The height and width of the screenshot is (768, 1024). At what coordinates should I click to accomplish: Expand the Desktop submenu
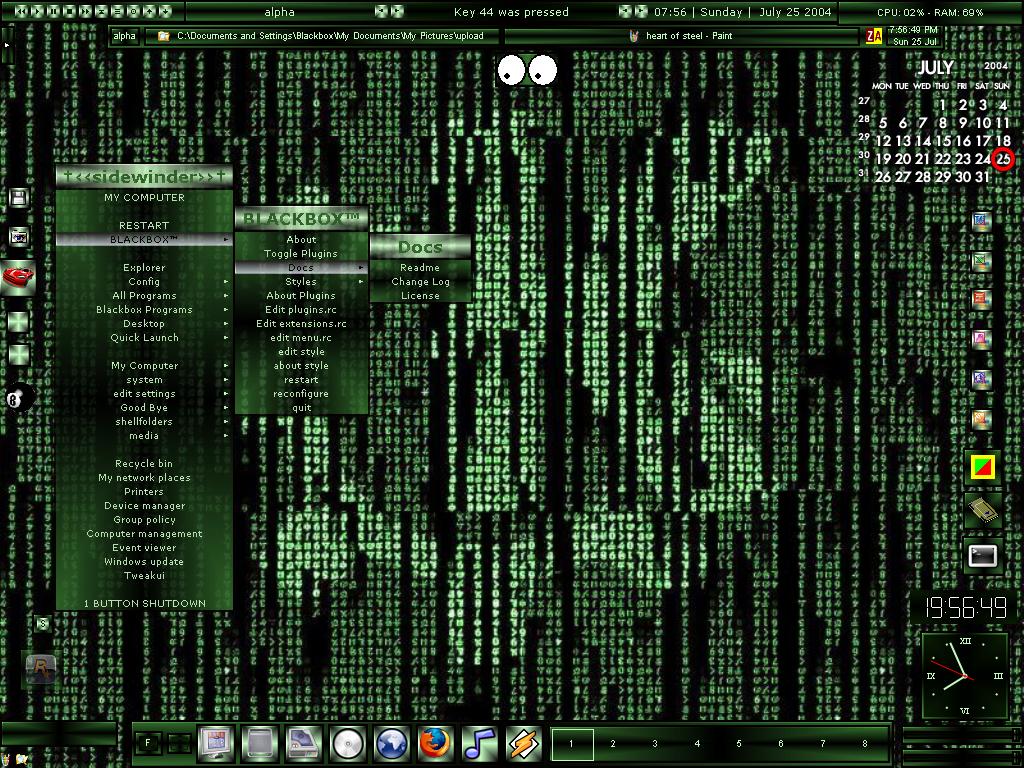[x=144, y=324]
